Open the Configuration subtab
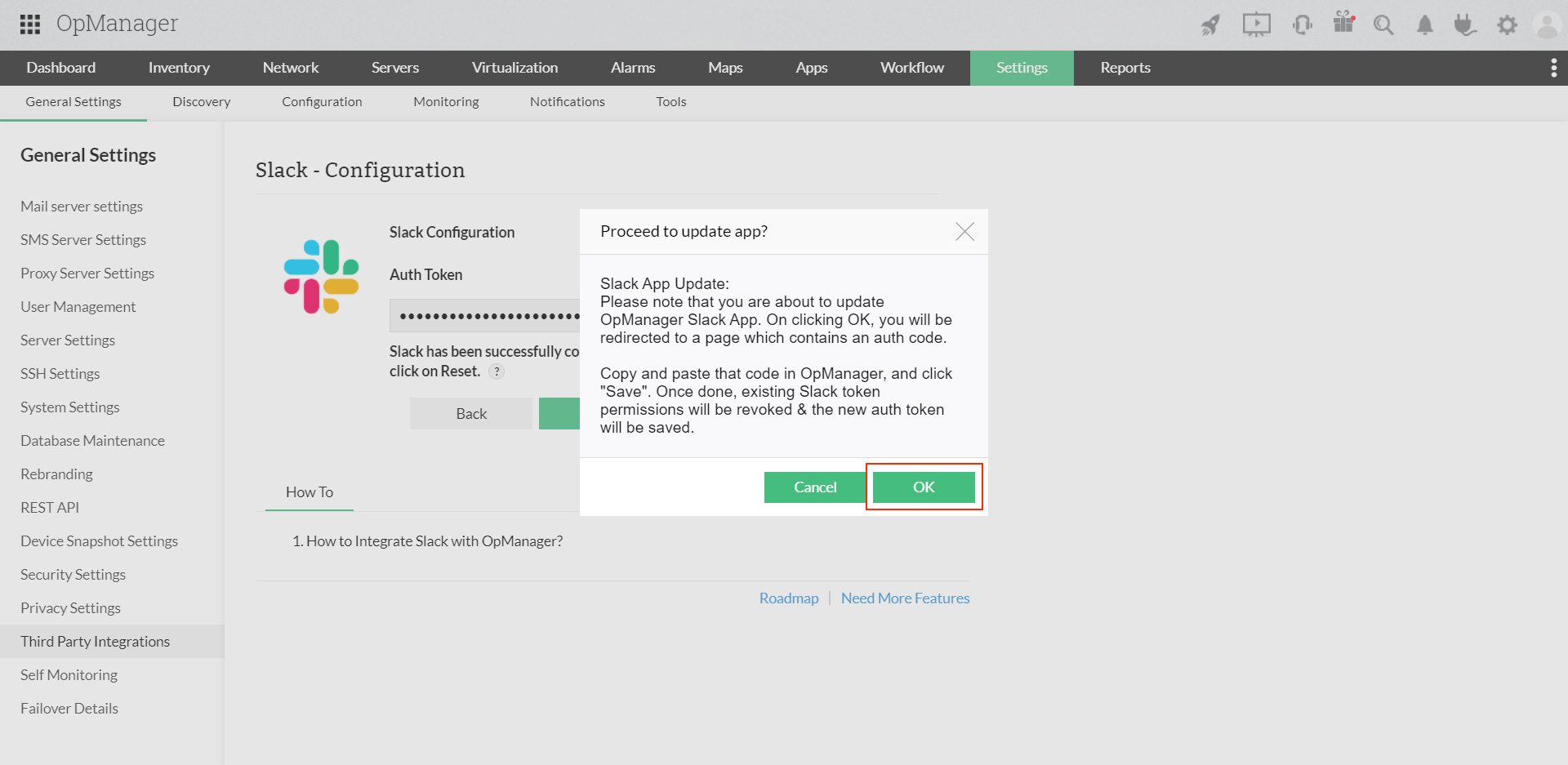1568x765 pixels. pyautogui.click(x=322, y=102)
